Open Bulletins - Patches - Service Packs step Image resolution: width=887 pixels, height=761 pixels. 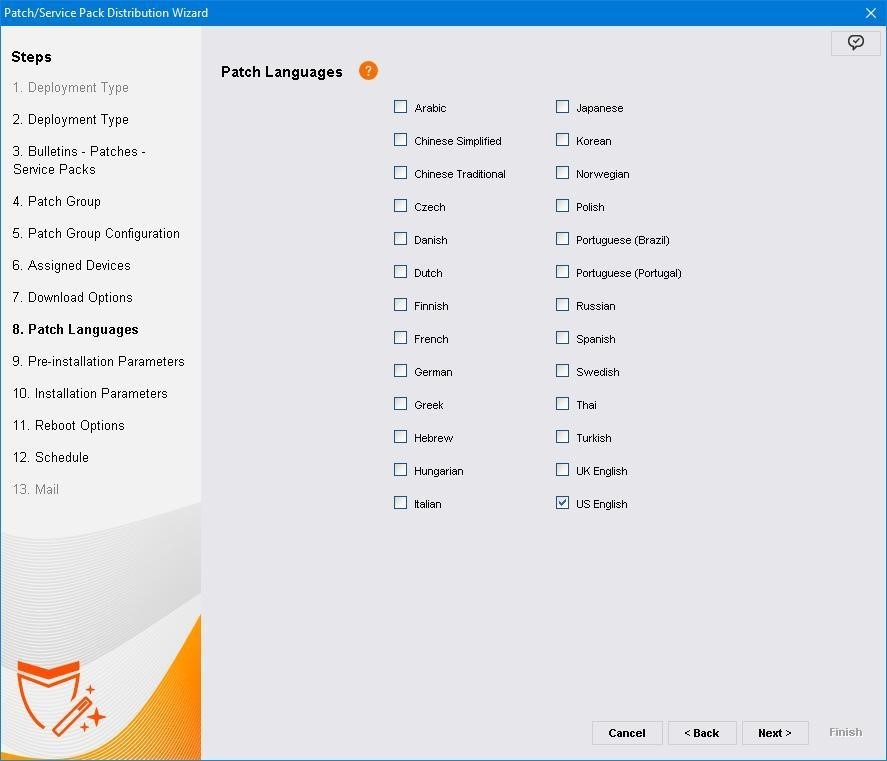pyautogui.click(x=79, y=161)
